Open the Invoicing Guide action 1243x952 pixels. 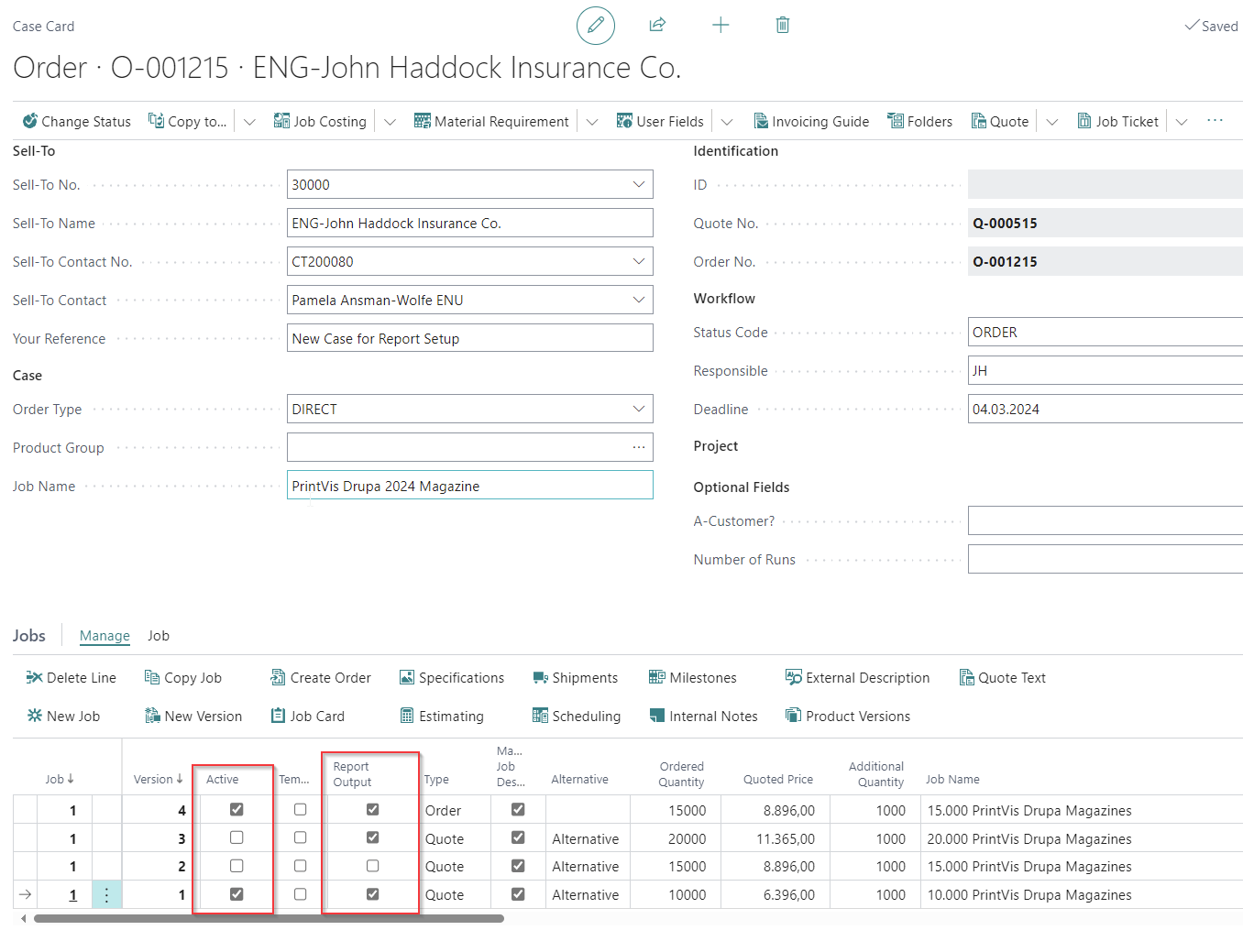(x=810, y=121)
